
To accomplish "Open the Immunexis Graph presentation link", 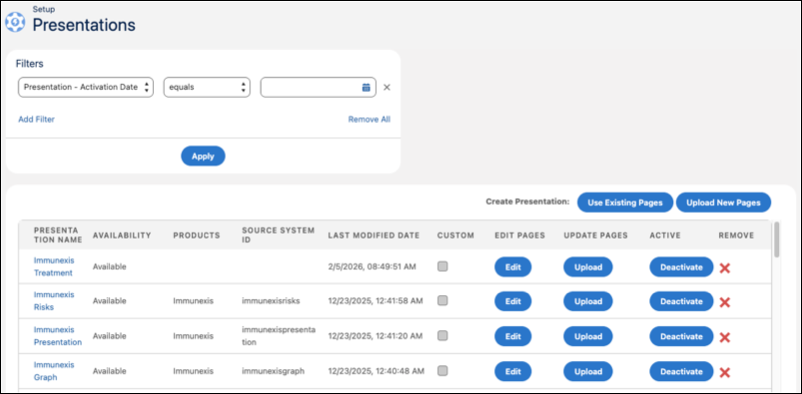I will pyautogui.click(x=54, y=371).
